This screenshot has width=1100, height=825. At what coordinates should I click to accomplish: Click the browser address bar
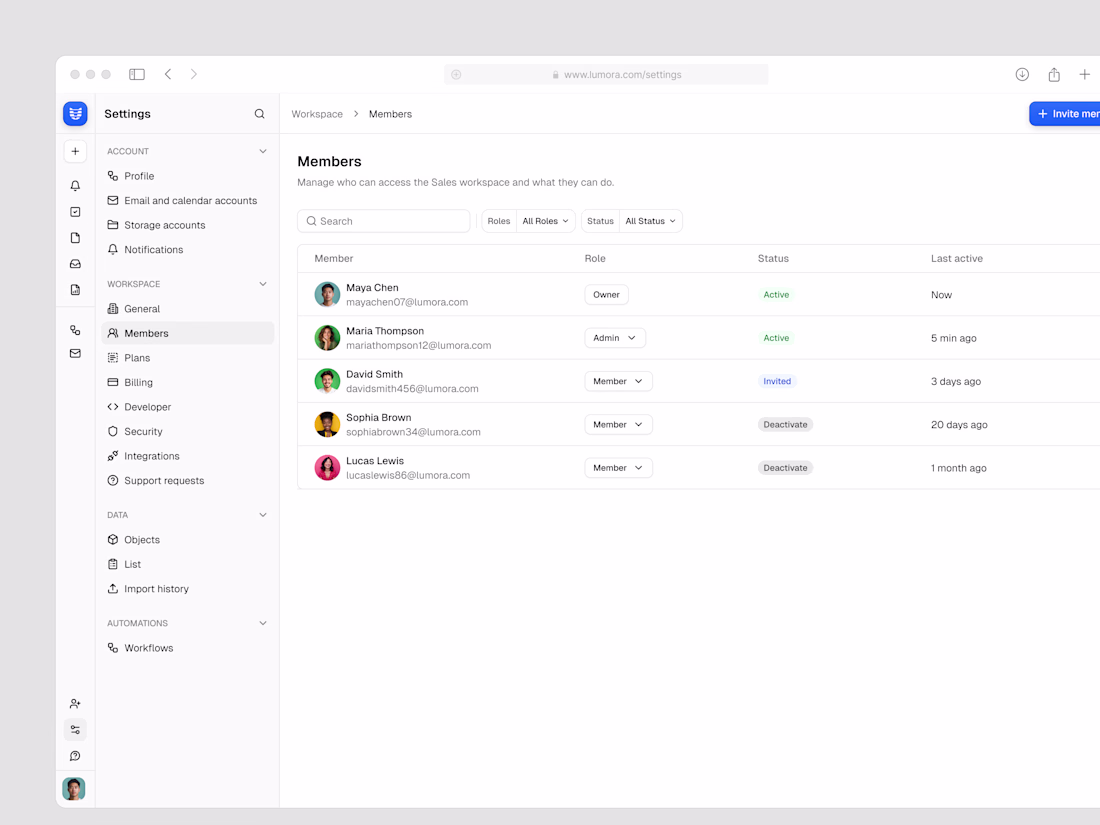pos(606,74)
